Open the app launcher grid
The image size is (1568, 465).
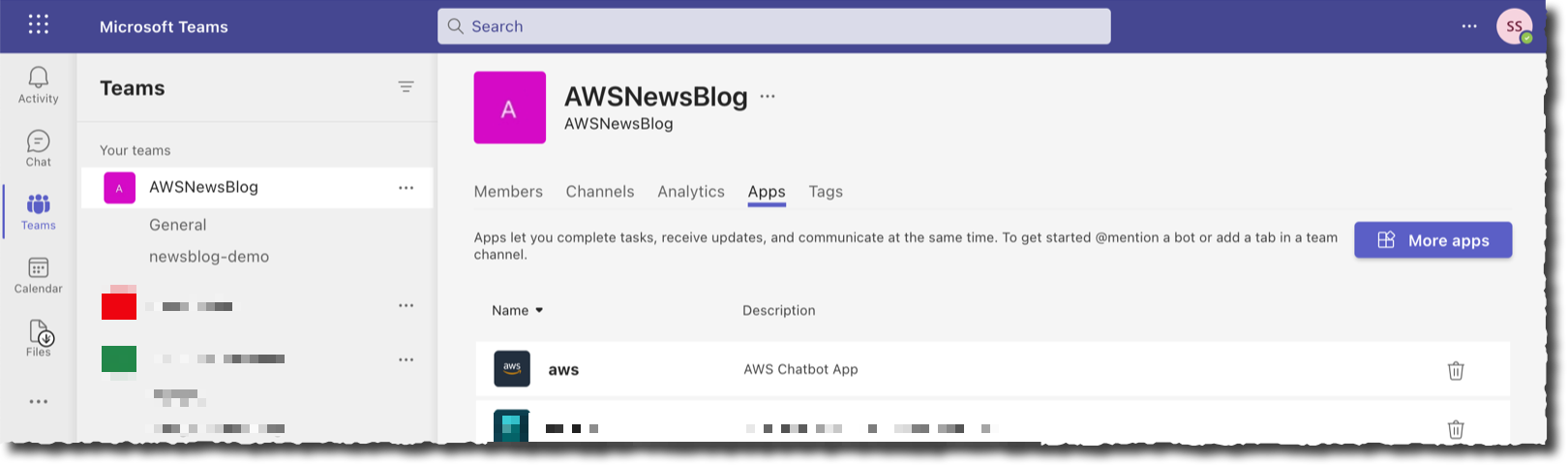pos(39,24)
